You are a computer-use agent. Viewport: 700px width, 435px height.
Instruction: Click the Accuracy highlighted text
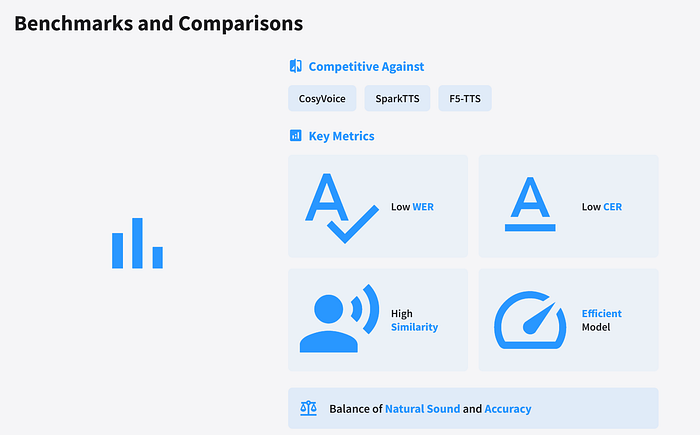pos(508,409)
